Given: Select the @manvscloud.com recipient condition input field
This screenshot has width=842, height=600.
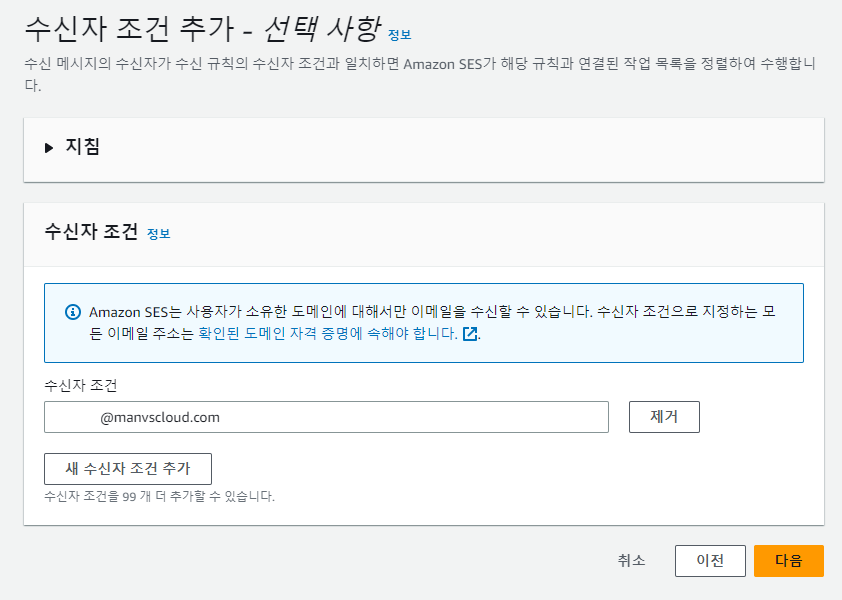Looking at the screenshot, I should 326,417.
